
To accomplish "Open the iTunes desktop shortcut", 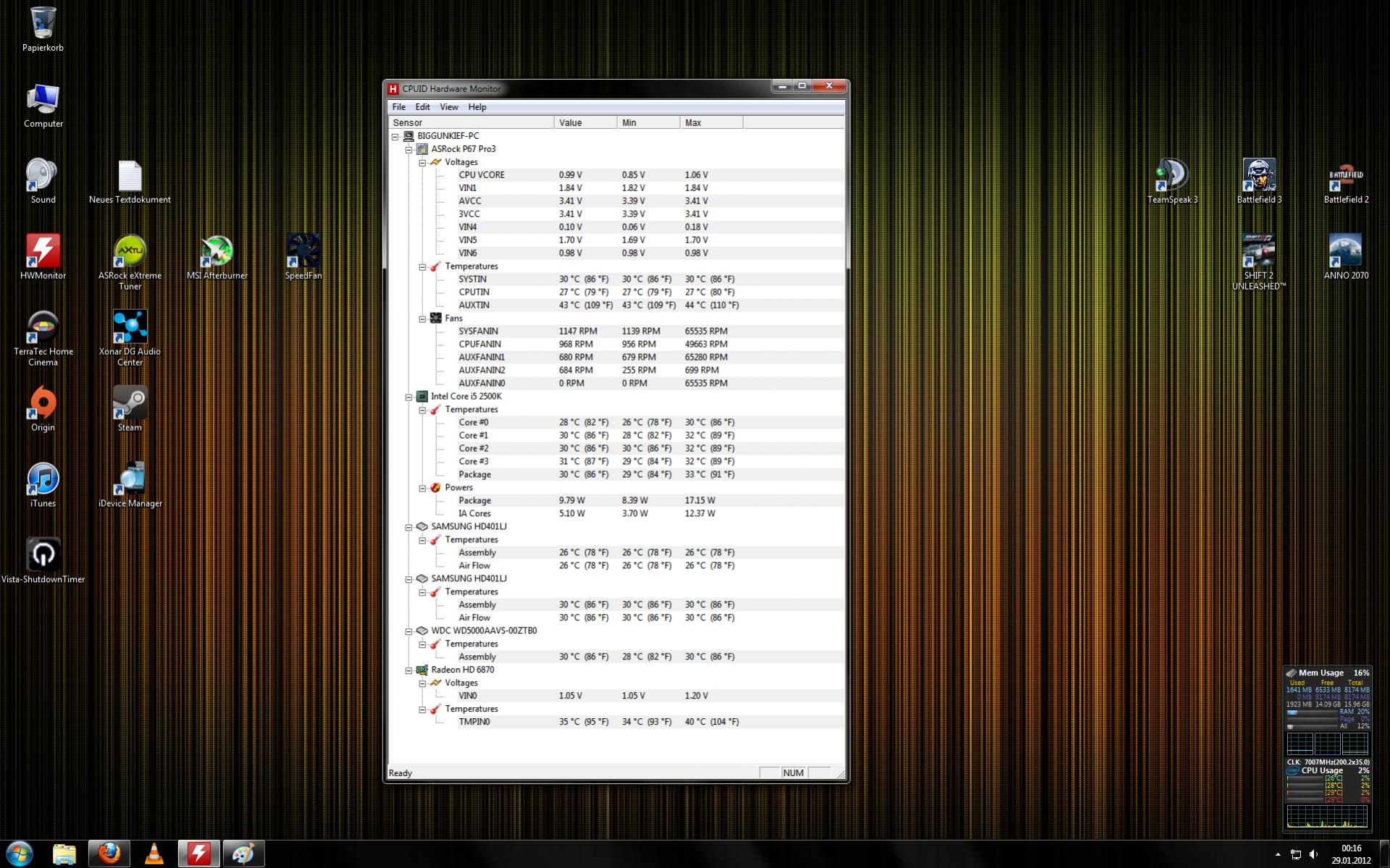I will 43,485.
